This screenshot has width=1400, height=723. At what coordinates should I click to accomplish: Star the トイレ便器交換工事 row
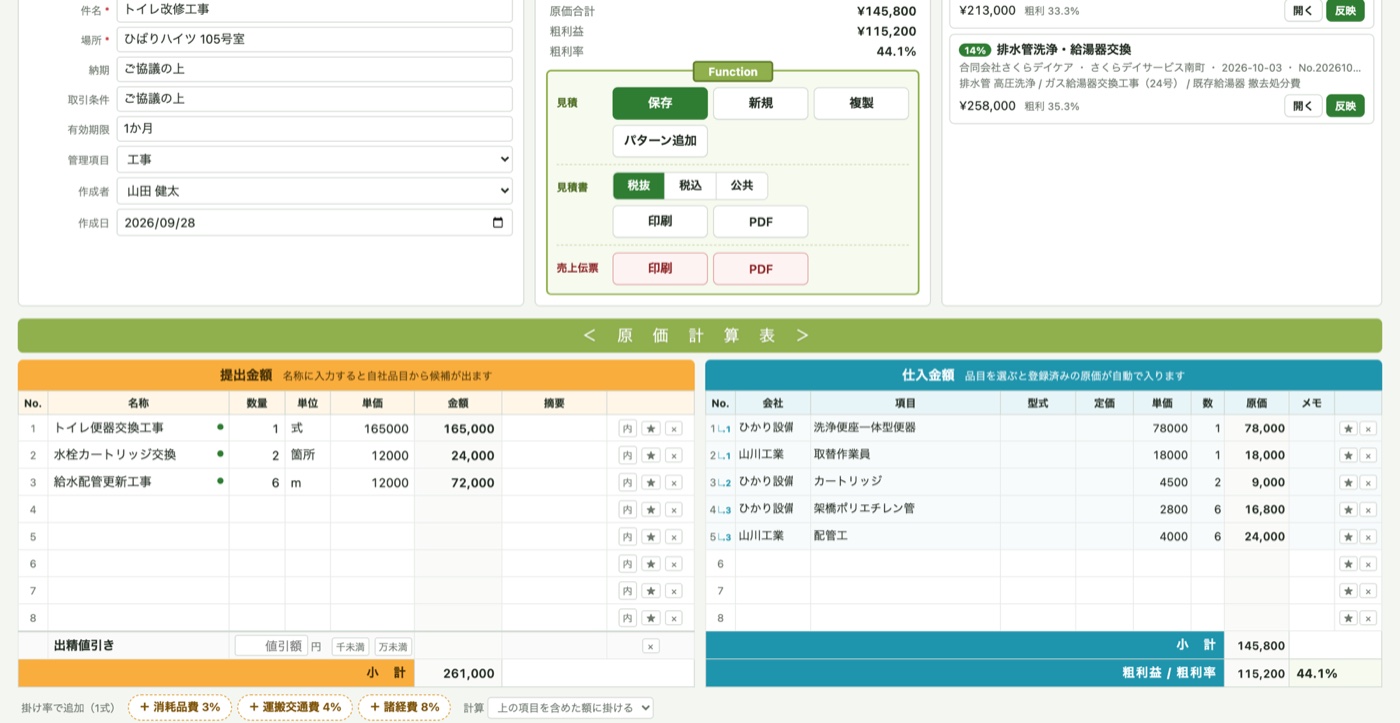coord(651,428)
